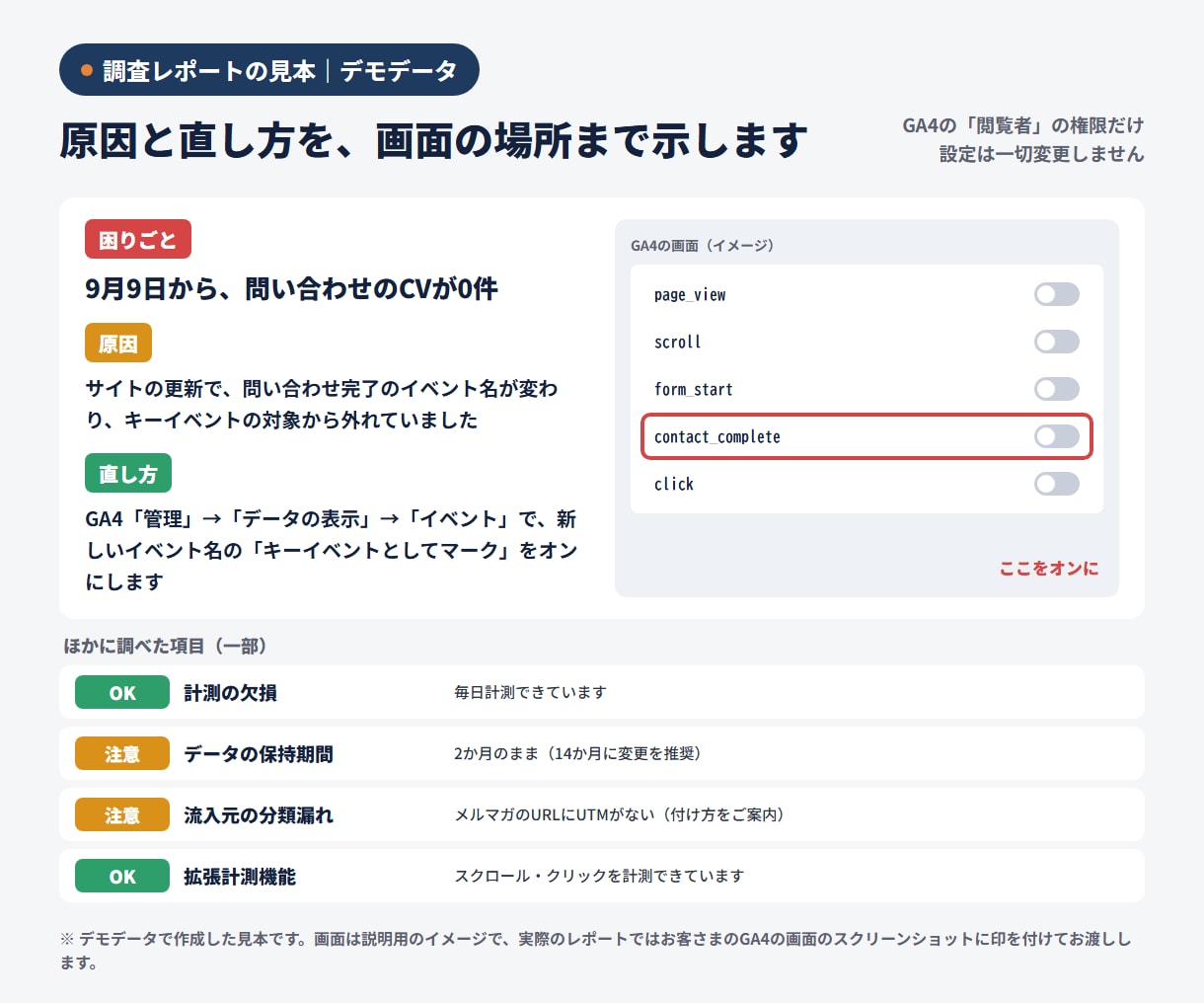
Task: Click the 9月9日から CV が0件 headline
Action: coord(292,288)
